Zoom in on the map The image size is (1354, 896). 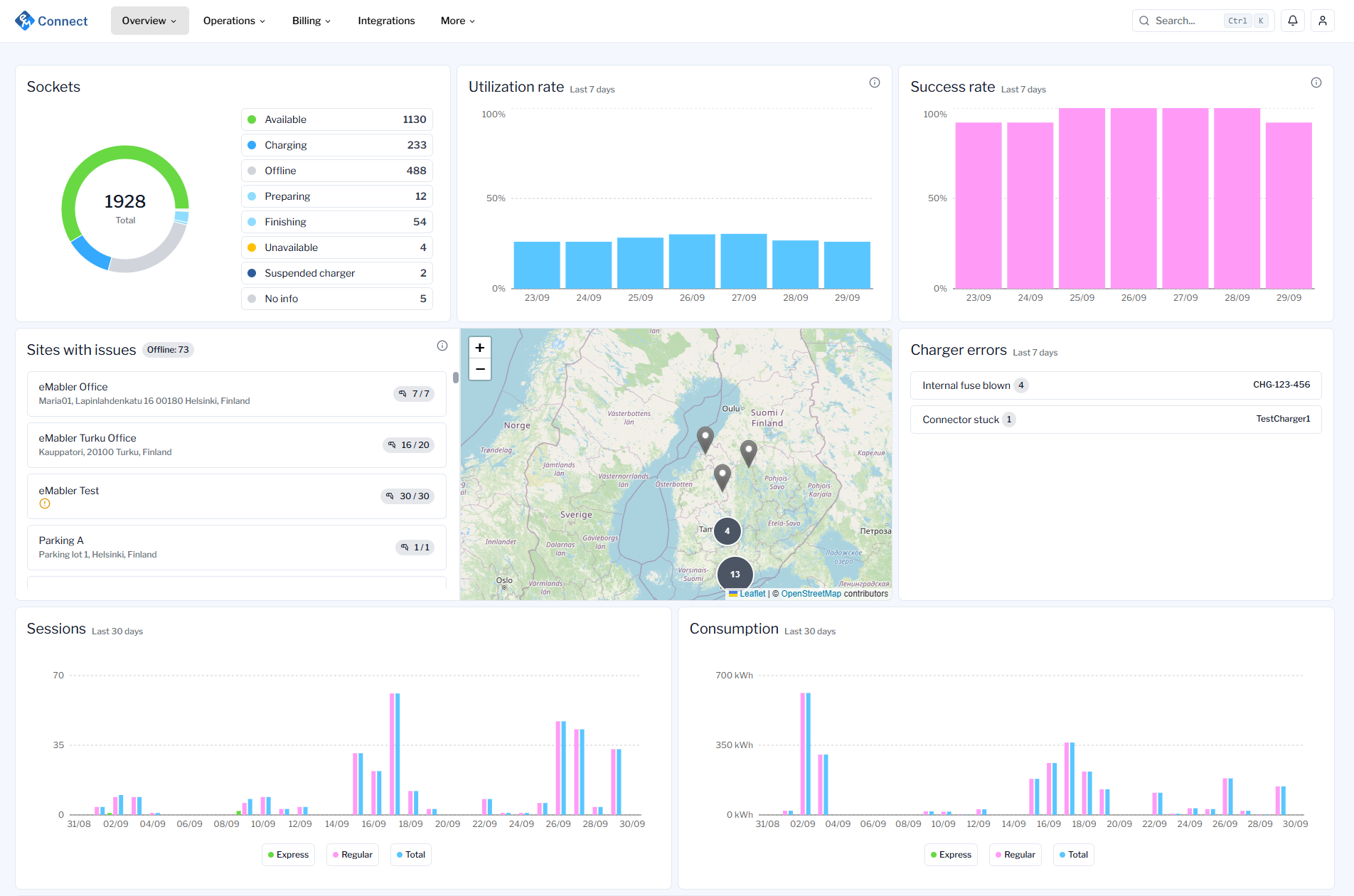[x=480, y=348]
